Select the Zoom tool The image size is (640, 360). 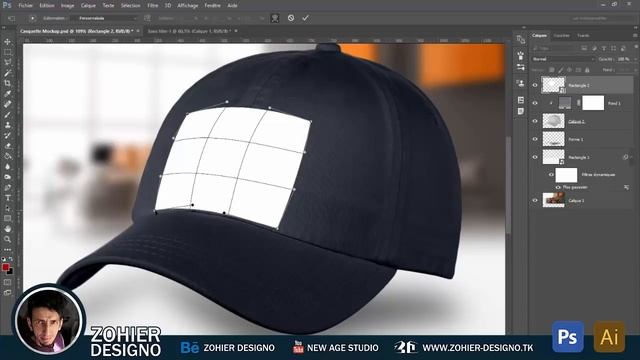click(x=7, y=239)
